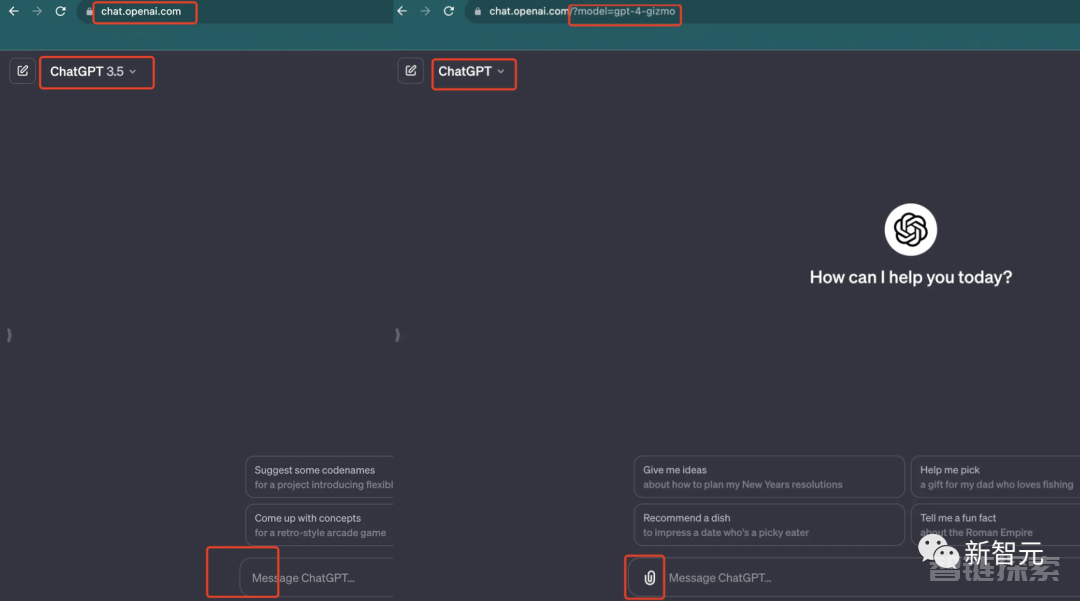This screenshot has height=601, width=1080.
Task: Click the ChatGPT logo above the greeting
Action: [911, 229]
